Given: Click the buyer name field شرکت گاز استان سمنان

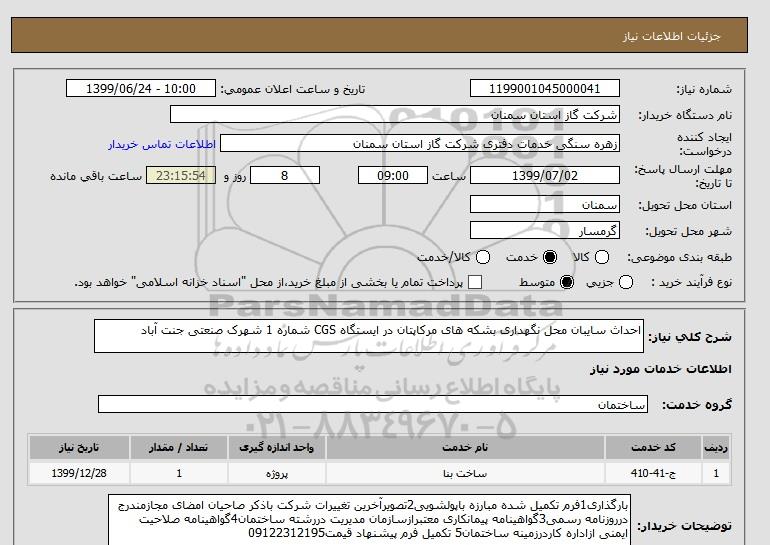Looking at the screenshot, I should [x=395, y=114].
